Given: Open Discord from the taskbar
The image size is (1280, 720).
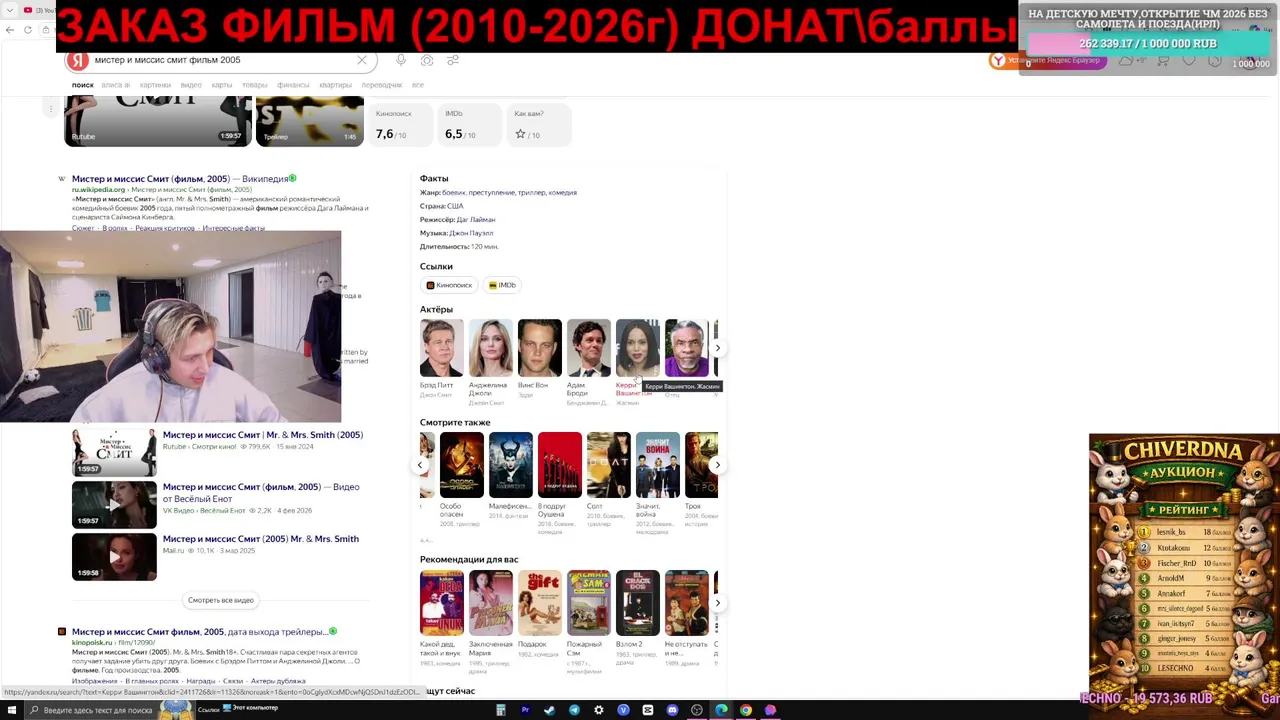Looking at the screenshot, I should click(x=672, y=710).
